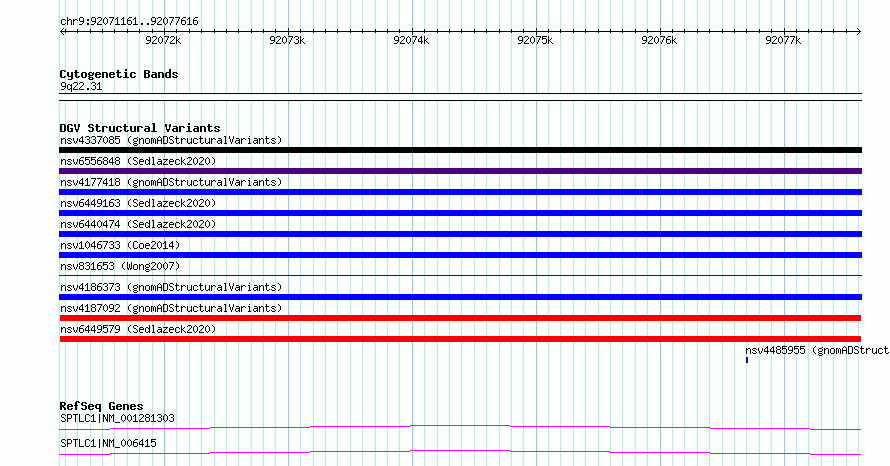890x466 pixels.
Task: Click the DGV Structural Variants track title
Action: [x=140, y=128]
